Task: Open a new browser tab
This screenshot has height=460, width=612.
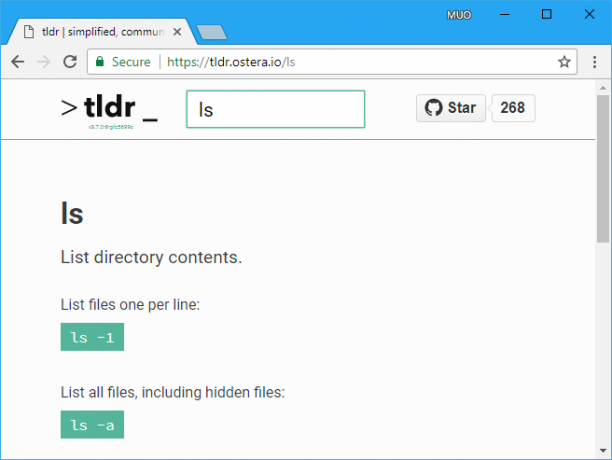Action: click(x=212, y=32)
